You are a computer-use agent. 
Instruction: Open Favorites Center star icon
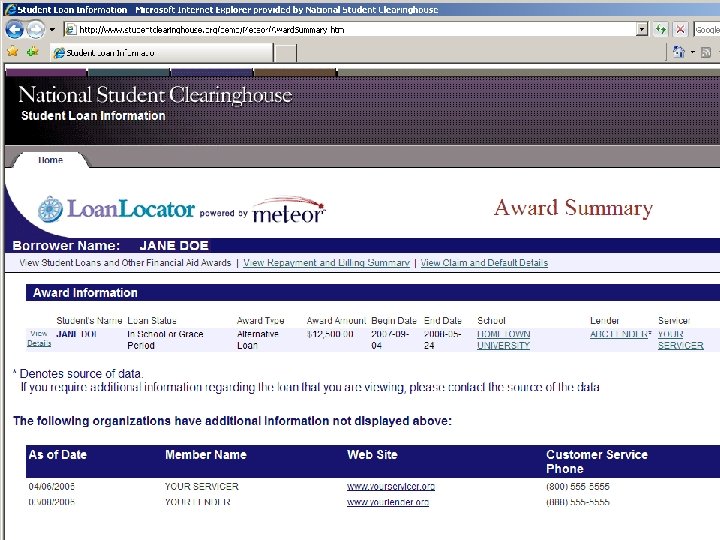click(x=13, y=51)
